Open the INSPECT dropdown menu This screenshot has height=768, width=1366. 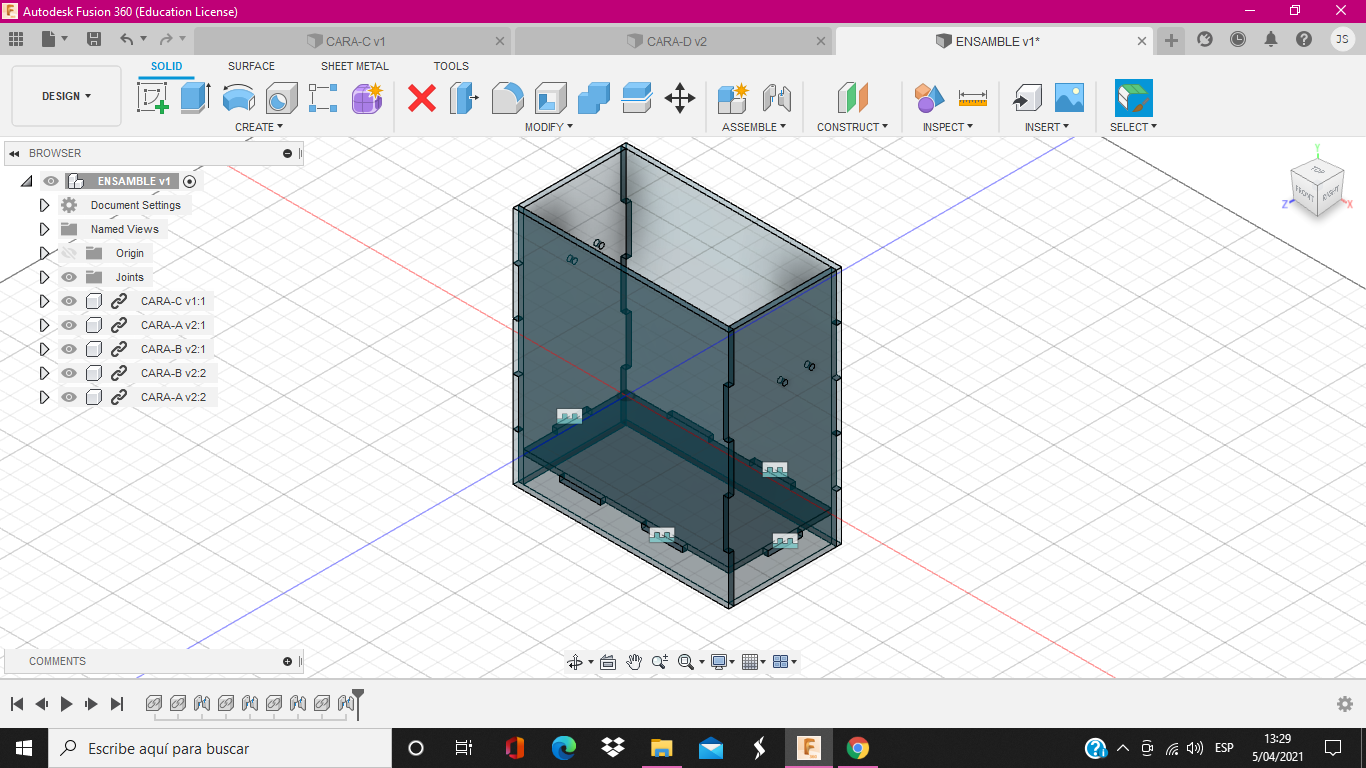pyautogui.click(x=948, y=127)
